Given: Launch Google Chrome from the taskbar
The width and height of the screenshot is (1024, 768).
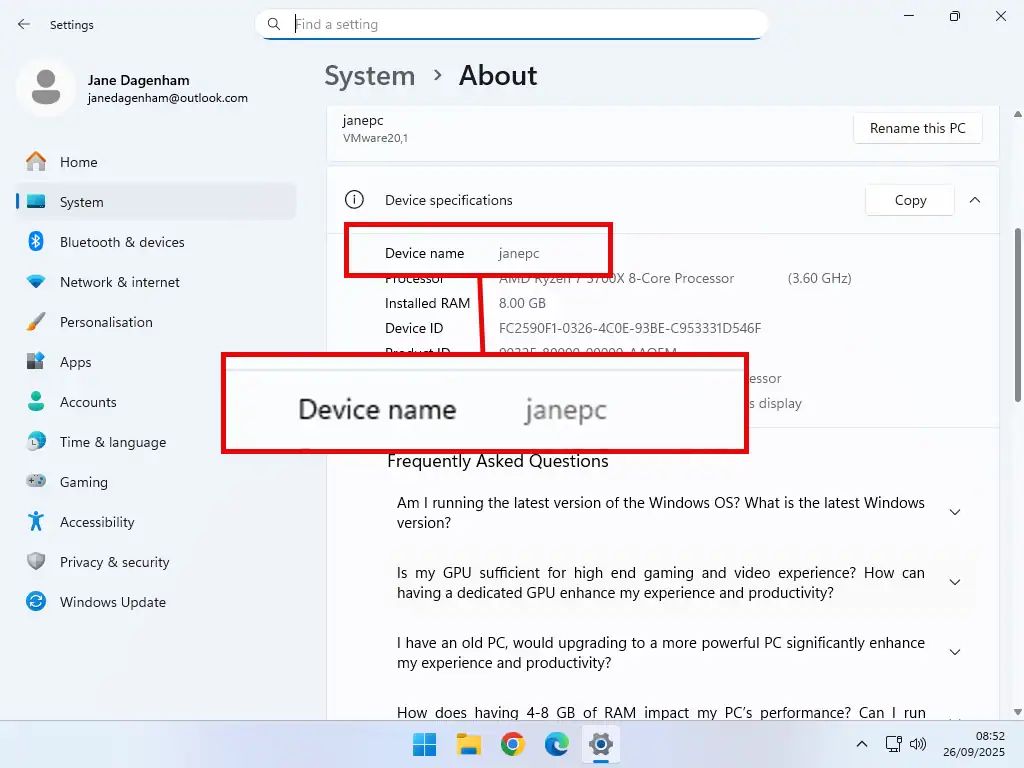Looking at the screenshot, I should 513,744.
